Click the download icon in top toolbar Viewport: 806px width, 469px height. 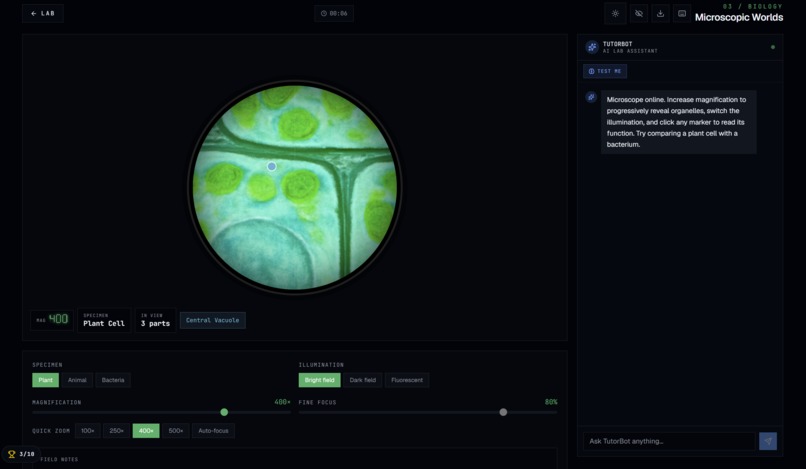(660, 14)
